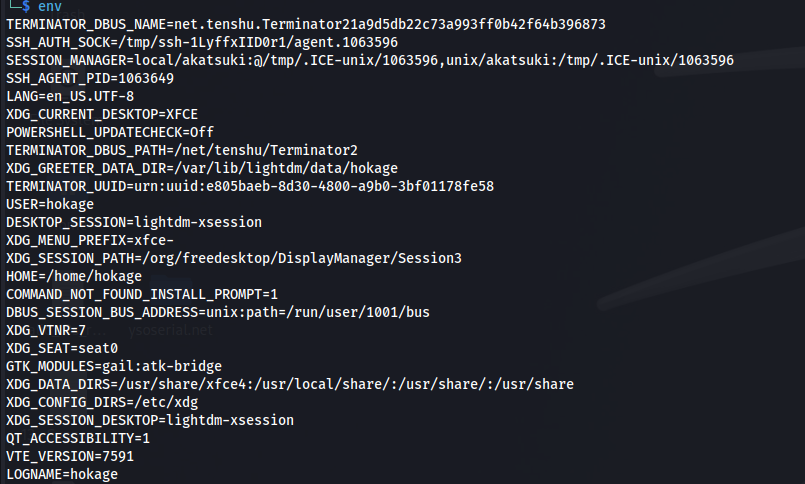Click the TERMINATOR_DBUS_PATH line
805x484 pixels.
tap(182, 150)
